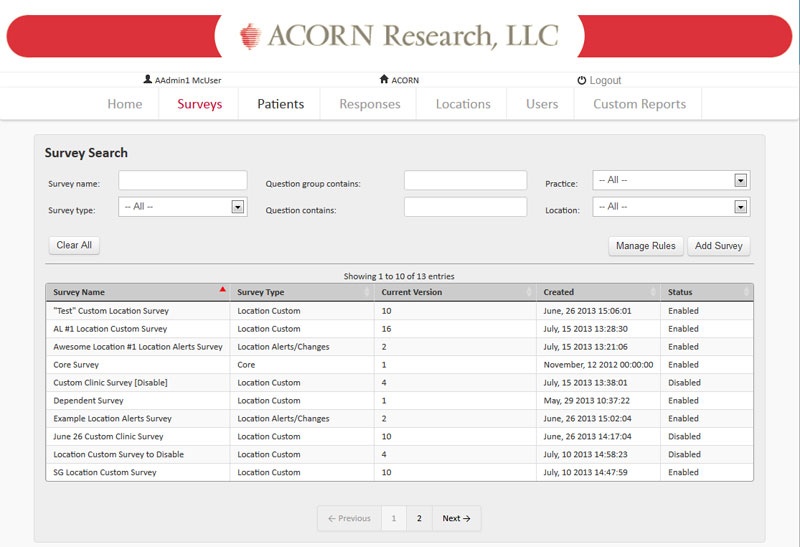Image resolution: width=800 pixels, height=547 pixels.
Task: Go to page 2 in pagination
Action: tap(419, 518)
